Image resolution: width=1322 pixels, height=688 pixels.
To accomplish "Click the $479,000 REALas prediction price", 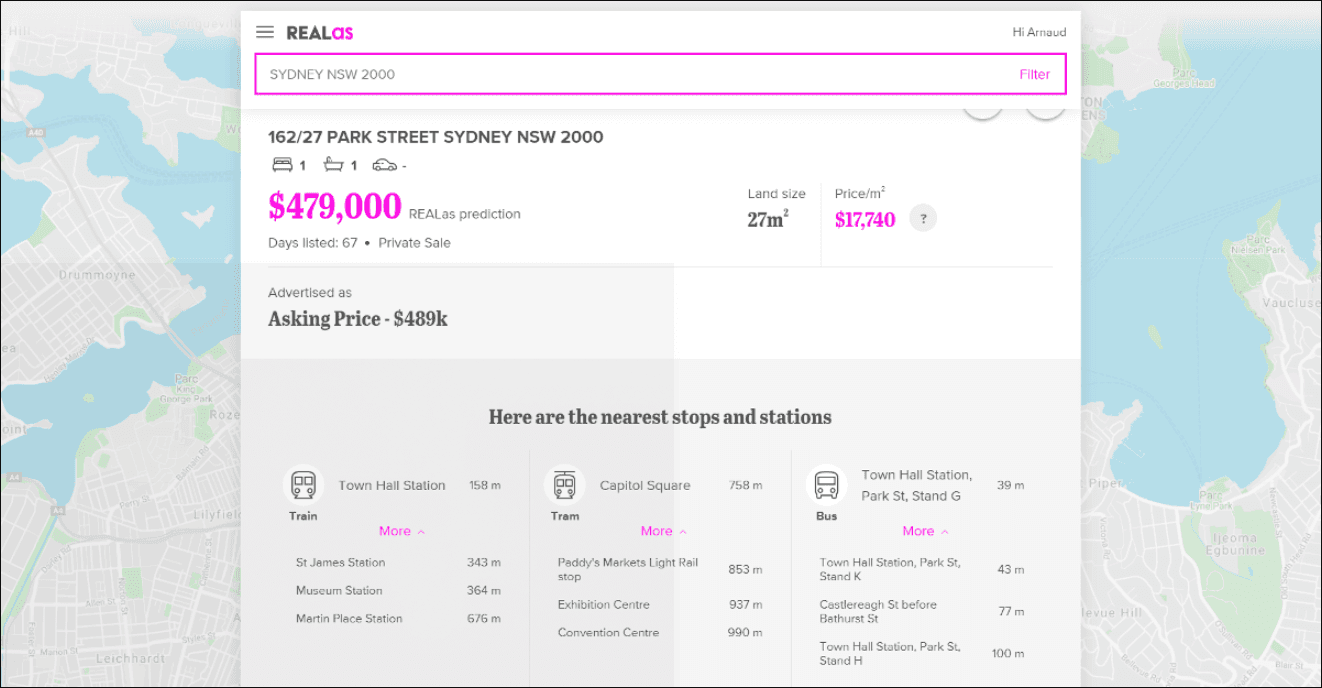I will [335, 207].
